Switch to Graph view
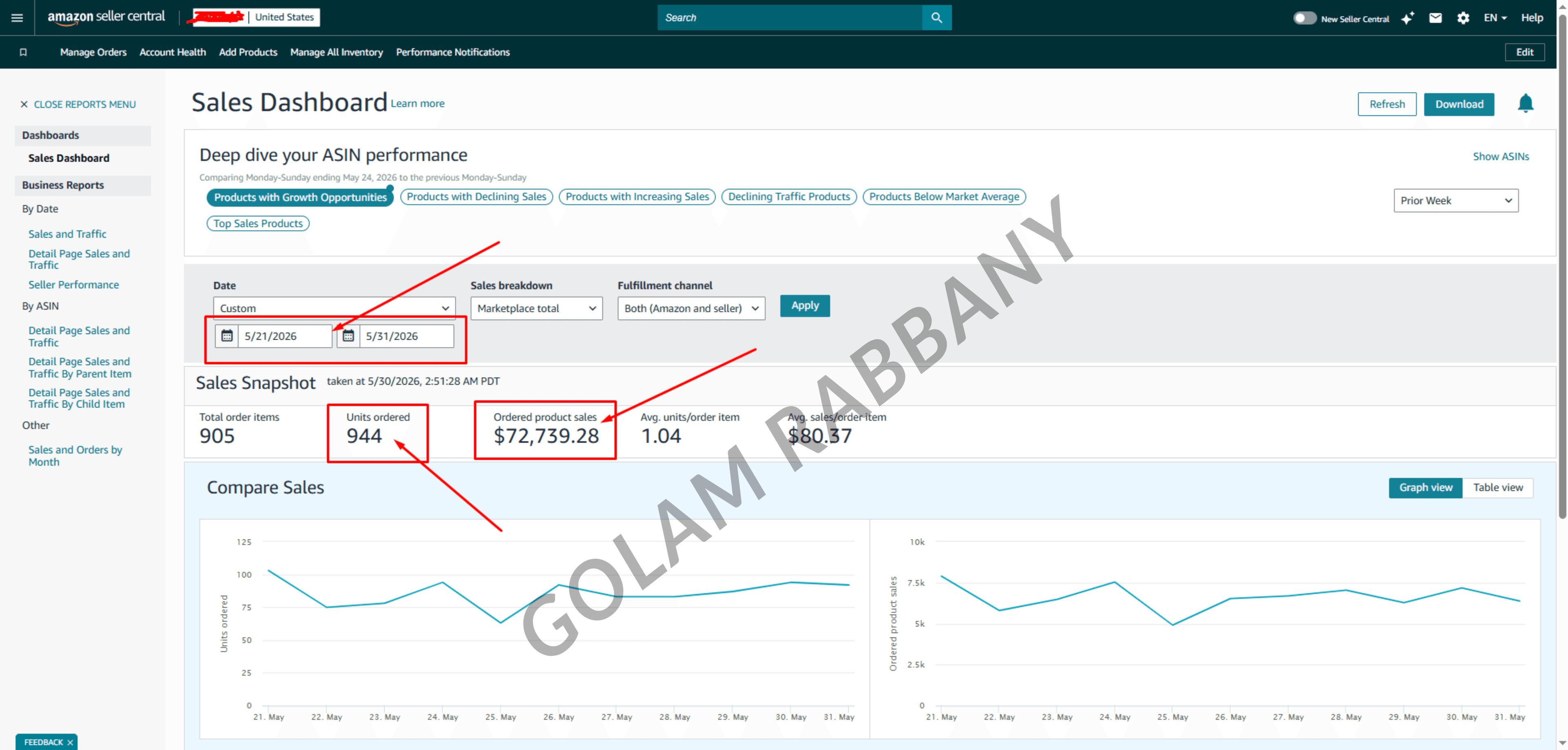Screen dimensions: 1568x750 tap(1425, 487)
